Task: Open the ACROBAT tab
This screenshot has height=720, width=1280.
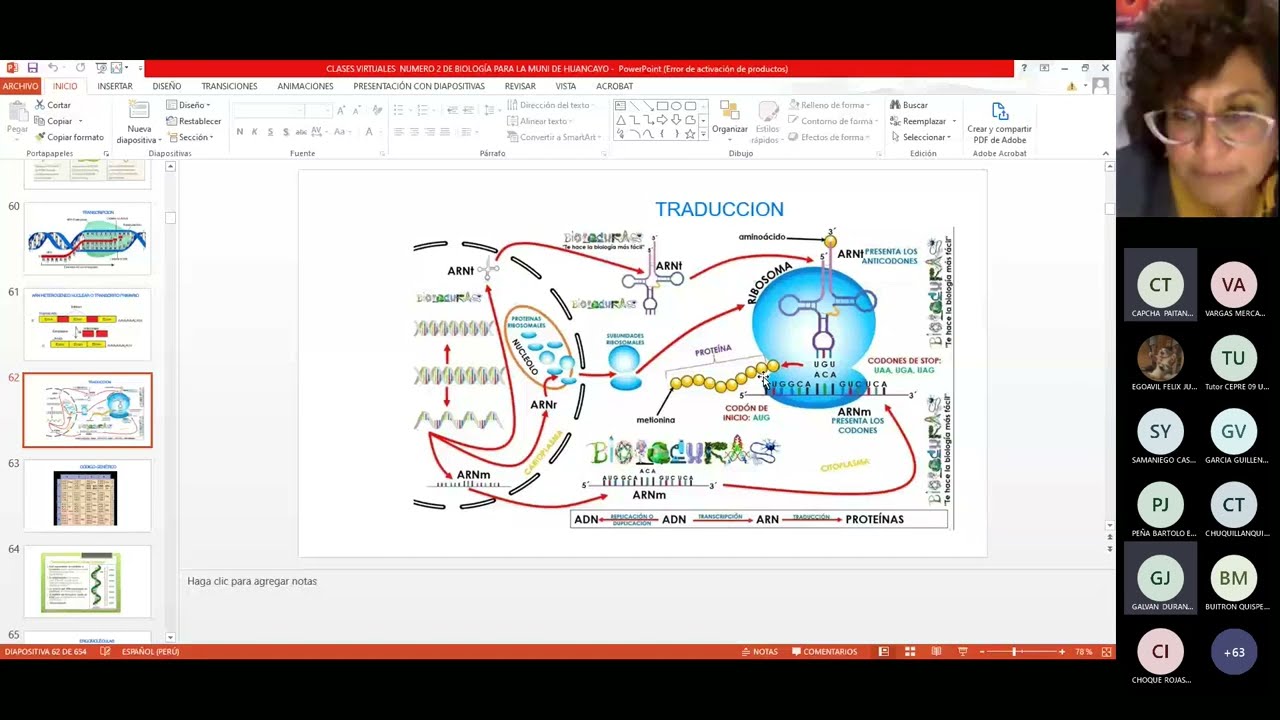Action: (614, 86)
